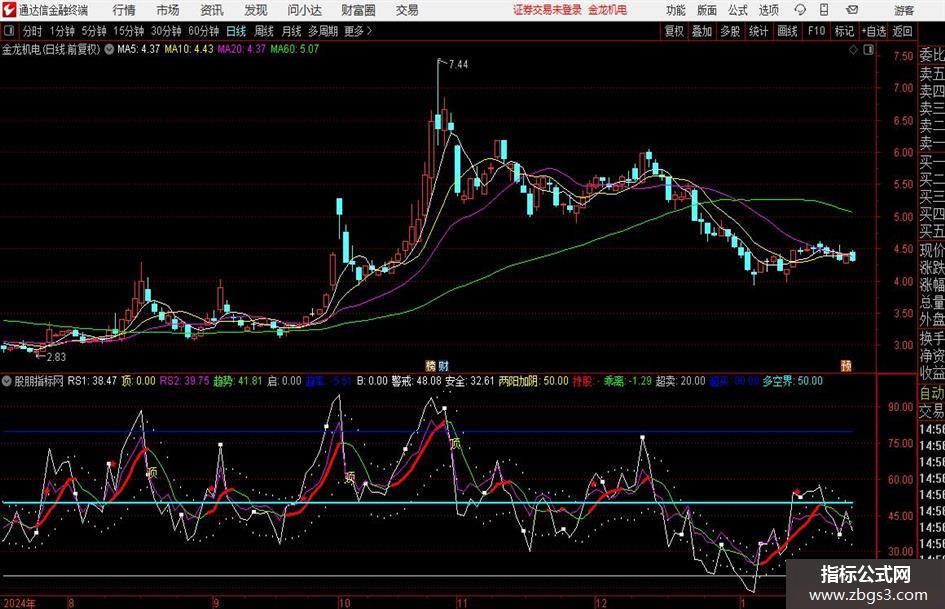Click the 统计 toolbar button
This screenshot has height=609, width=945.
point(758,31)
